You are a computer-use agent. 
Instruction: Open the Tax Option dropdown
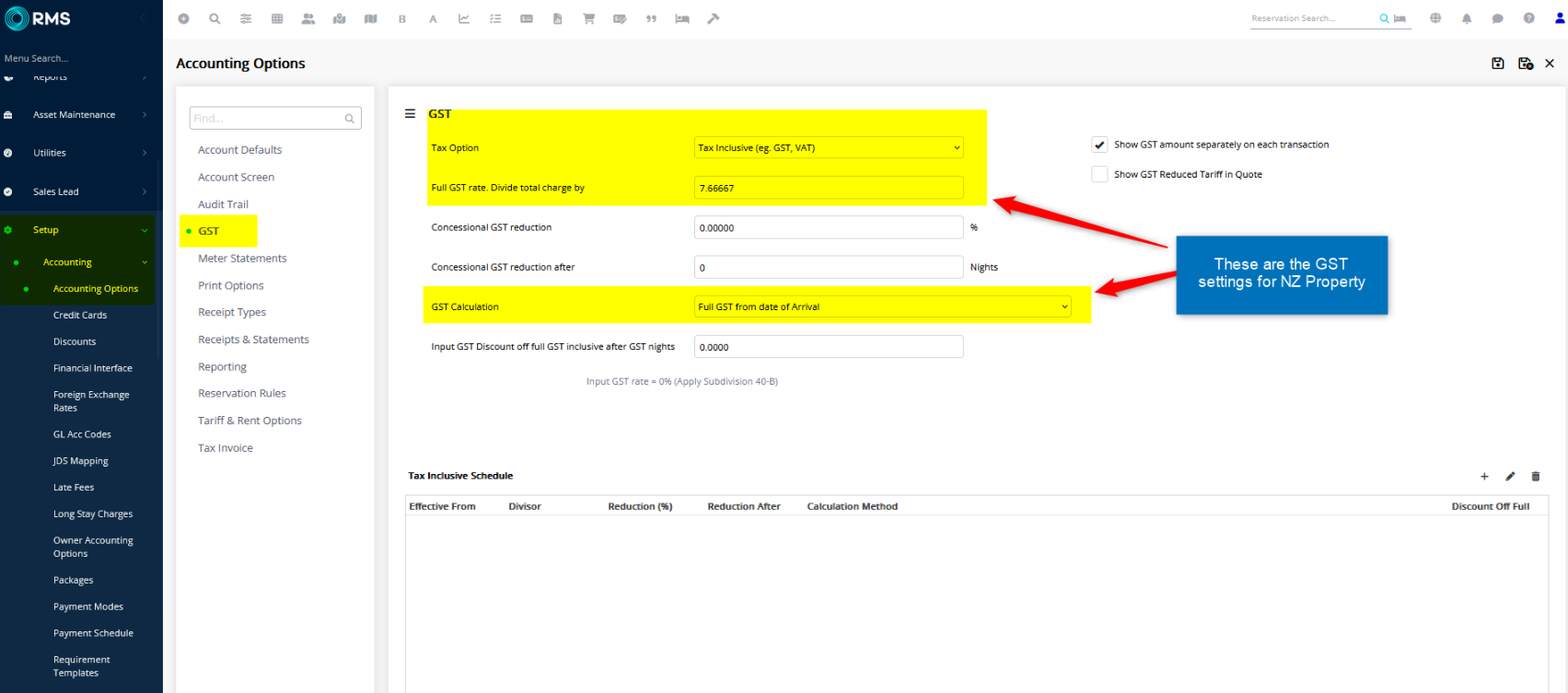click(x=829, y=147)
